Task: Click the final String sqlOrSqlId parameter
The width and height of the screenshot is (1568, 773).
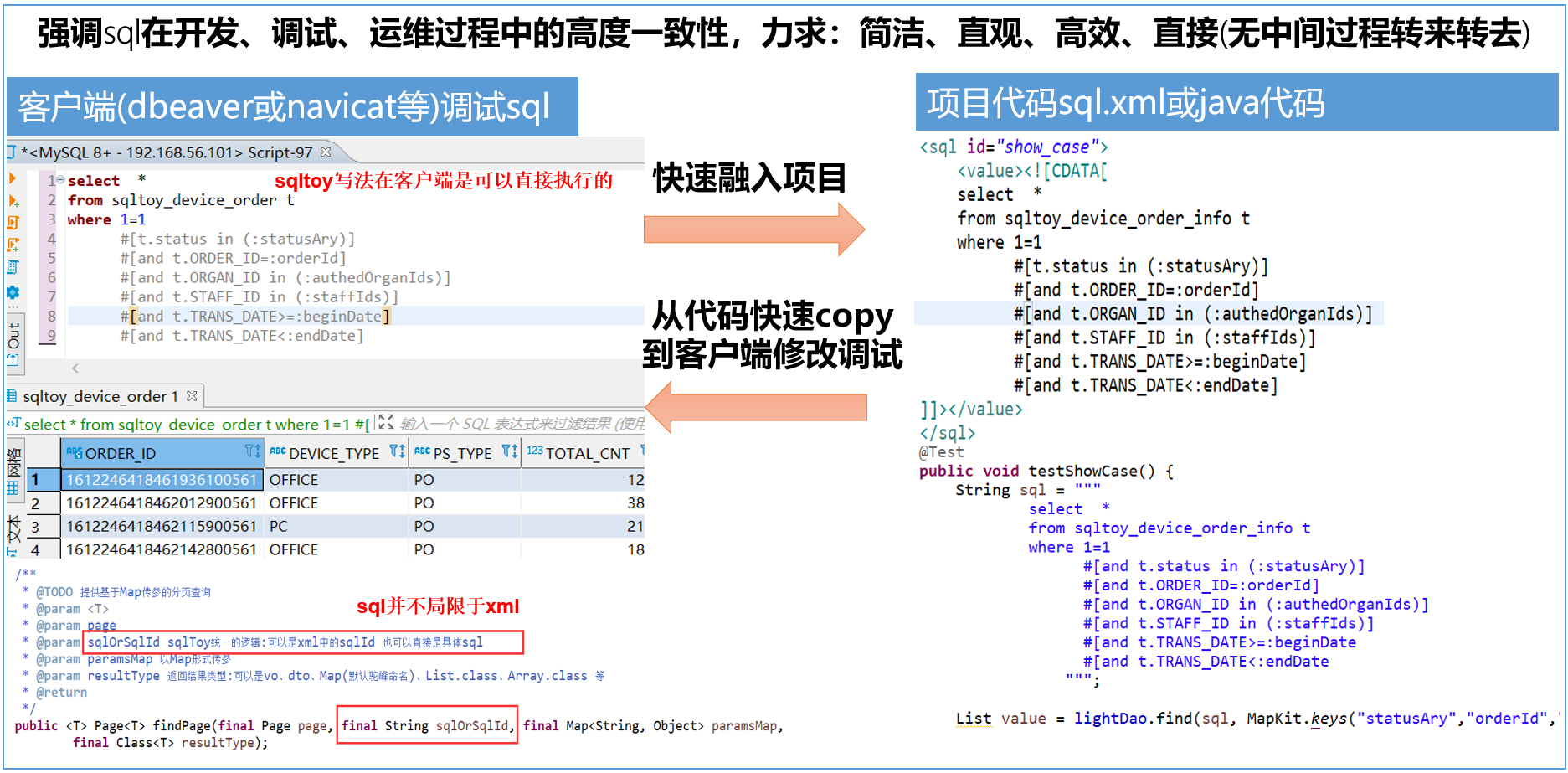Action: 427,725
